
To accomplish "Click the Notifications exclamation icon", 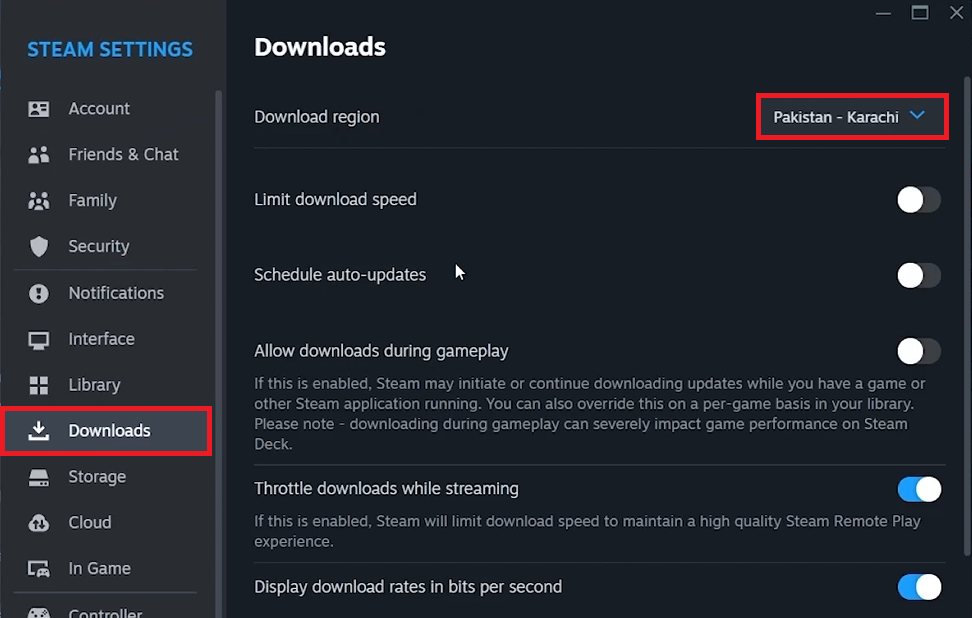I will pyautogui.click(x=38, y=293).
